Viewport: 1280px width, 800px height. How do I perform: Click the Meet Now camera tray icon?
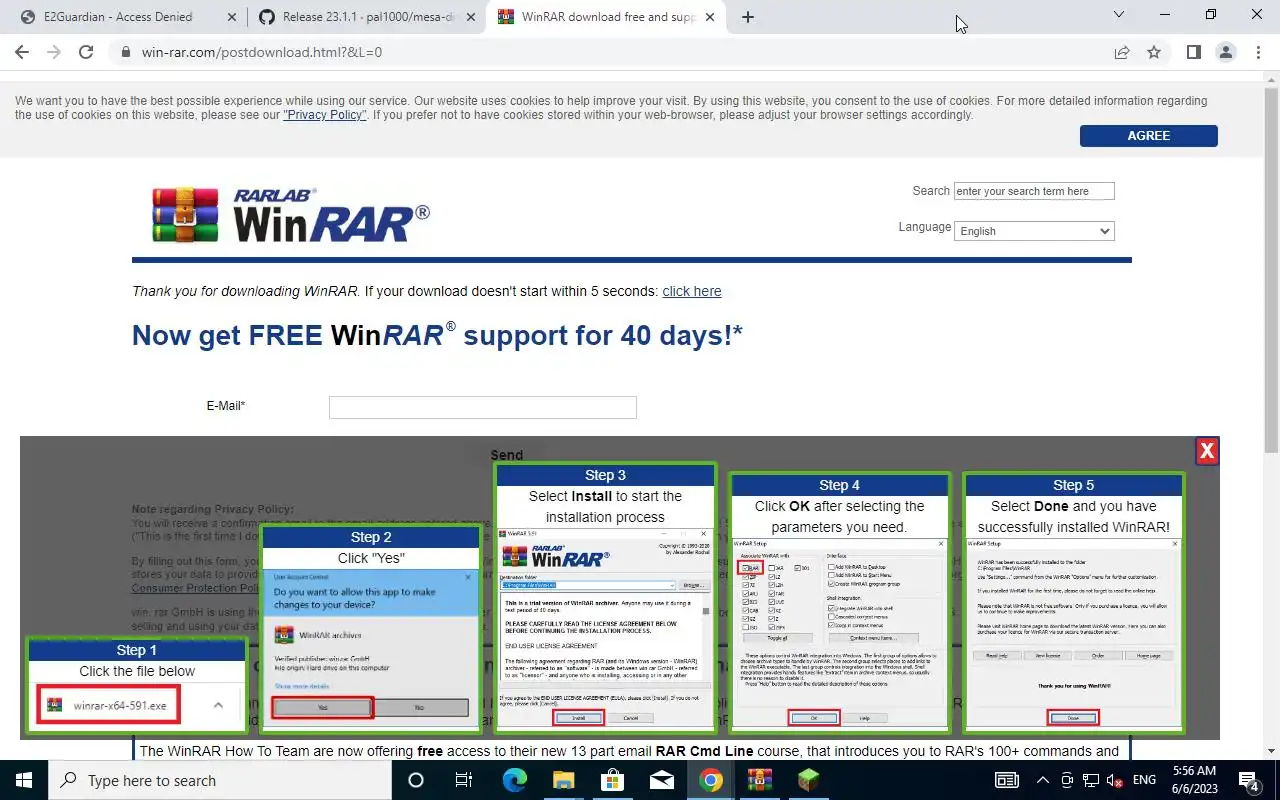tap(1067, 780)
